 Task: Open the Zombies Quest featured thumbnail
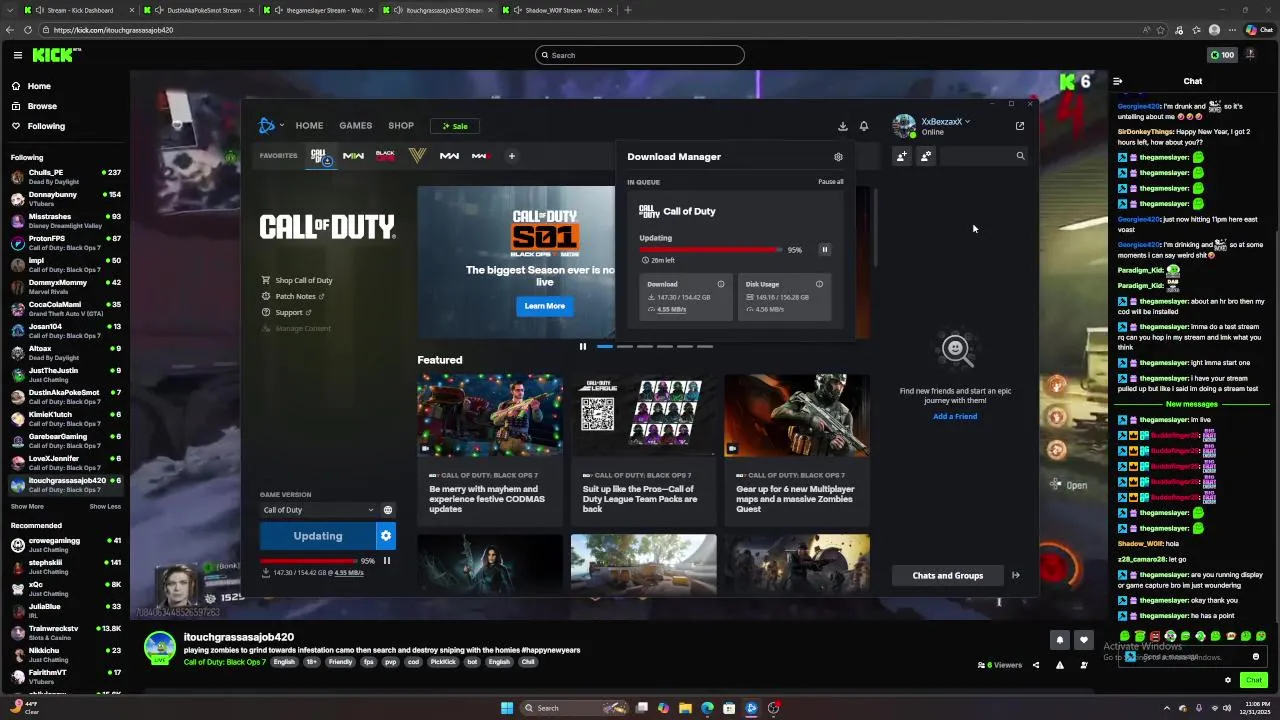tap(797, 416)
